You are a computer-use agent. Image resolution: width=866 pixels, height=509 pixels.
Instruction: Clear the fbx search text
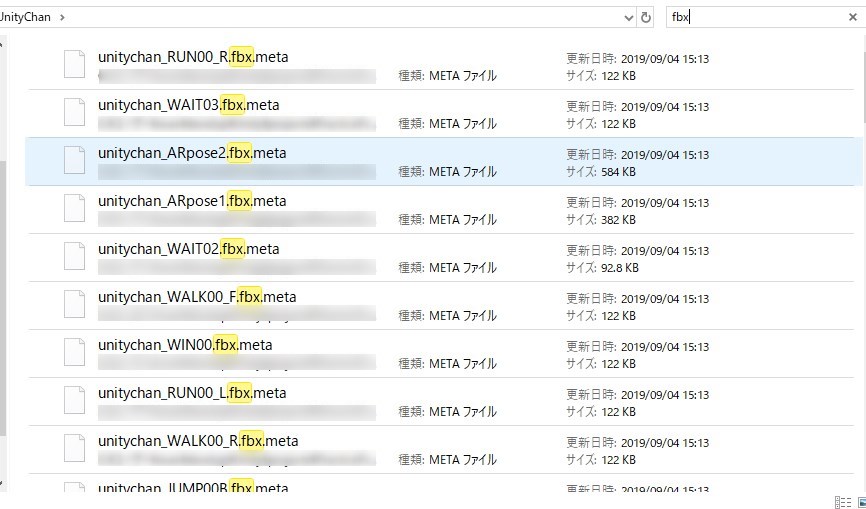tap(852, 17)
